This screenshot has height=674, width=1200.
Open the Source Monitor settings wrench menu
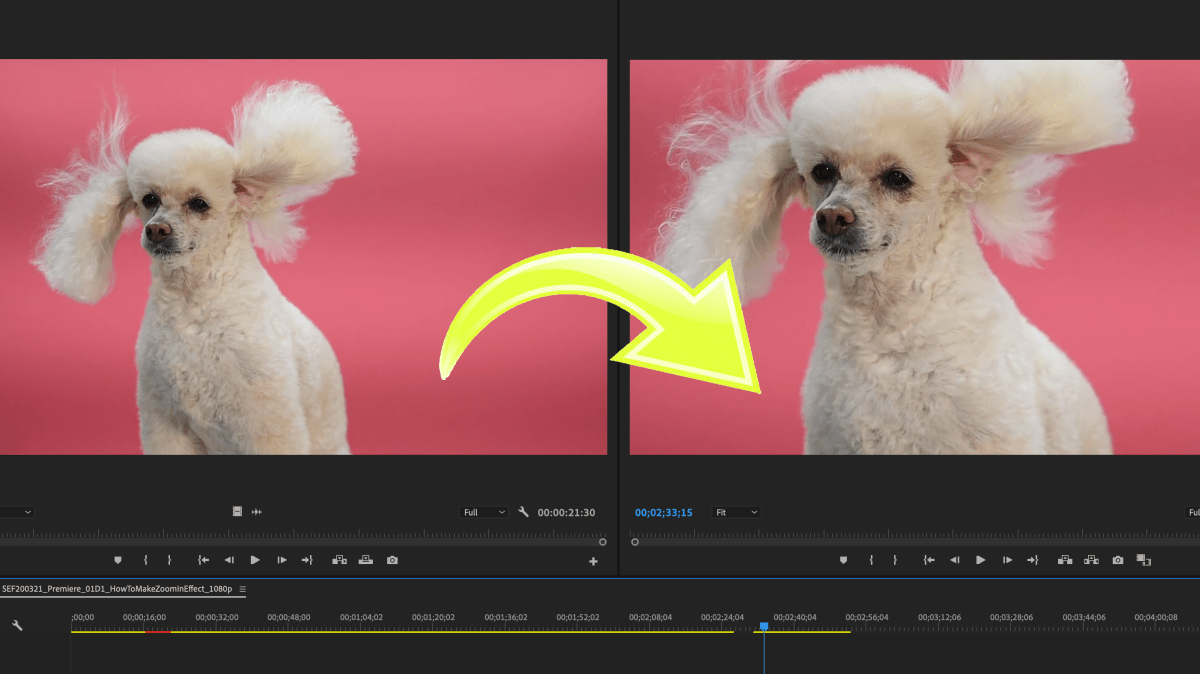coord(523,512)
